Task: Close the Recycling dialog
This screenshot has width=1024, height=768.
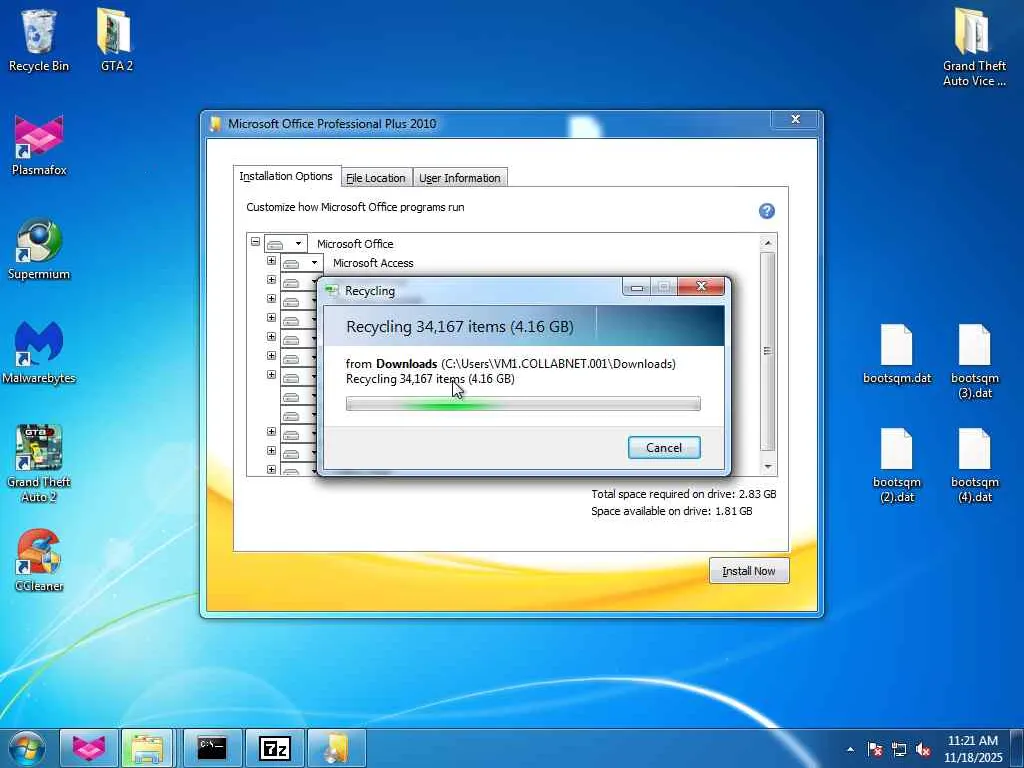Action: point(701,287)
